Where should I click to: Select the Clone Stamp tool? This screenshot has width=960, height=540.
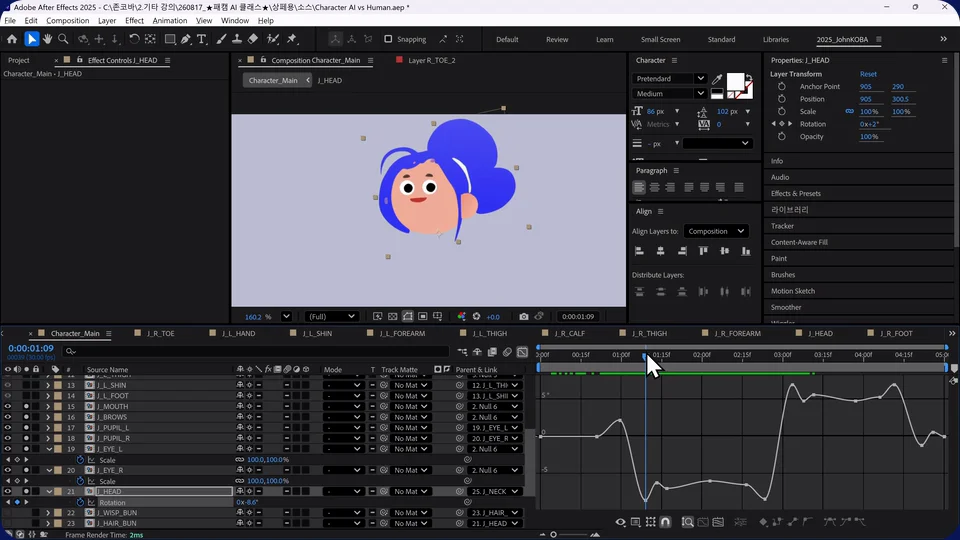(237, 39)
